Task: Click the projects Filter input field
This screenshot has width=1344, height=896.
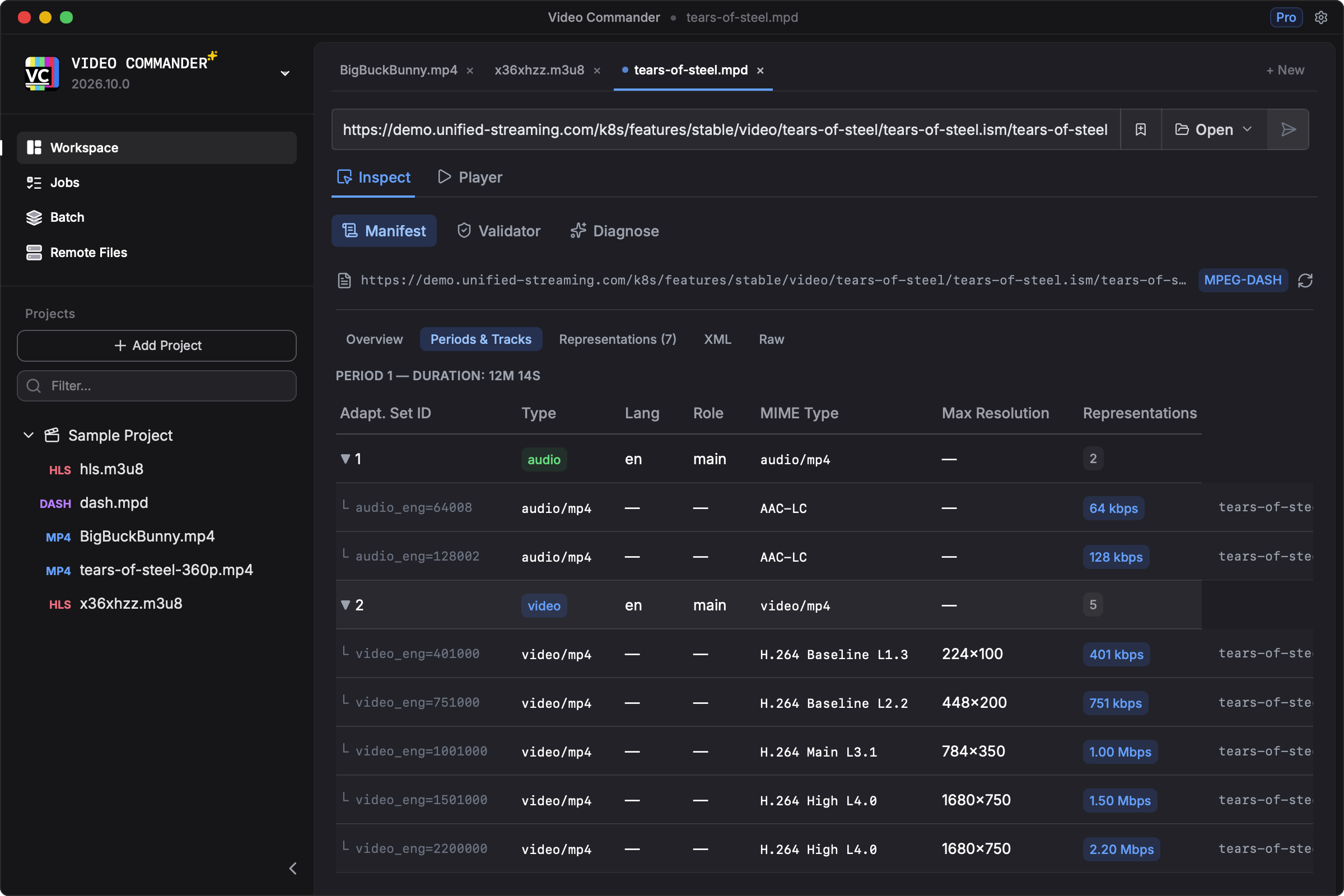Action: click(157, 386)
